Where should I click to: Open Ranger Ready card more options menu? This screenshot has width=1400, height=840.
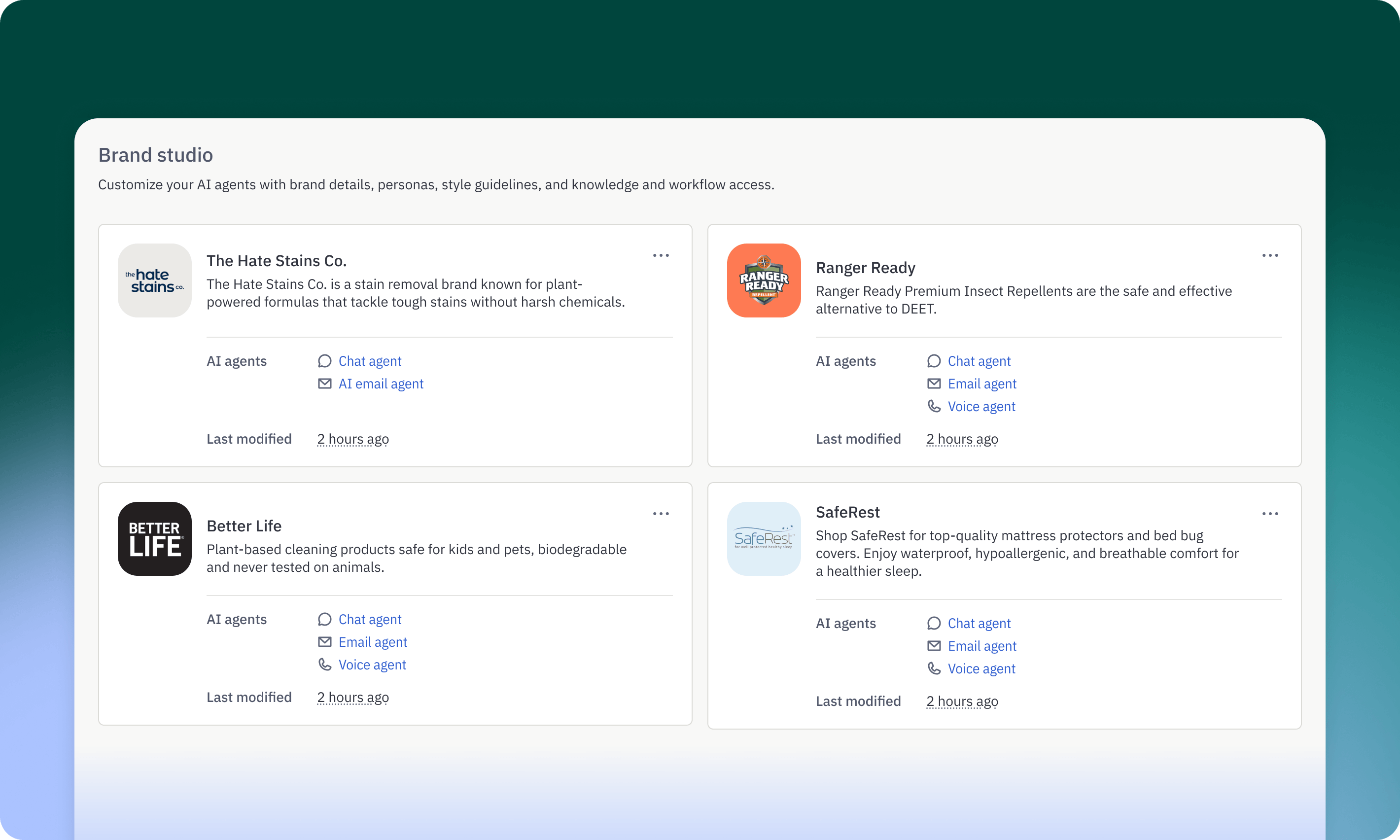1270,256
